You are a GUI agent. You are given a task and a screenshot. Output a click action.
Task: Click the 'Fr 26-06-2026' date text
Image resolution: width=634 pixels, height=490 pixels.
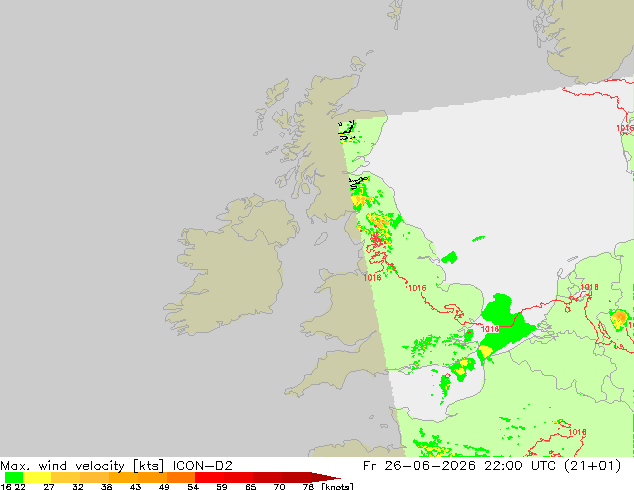(x=419, y=466)
